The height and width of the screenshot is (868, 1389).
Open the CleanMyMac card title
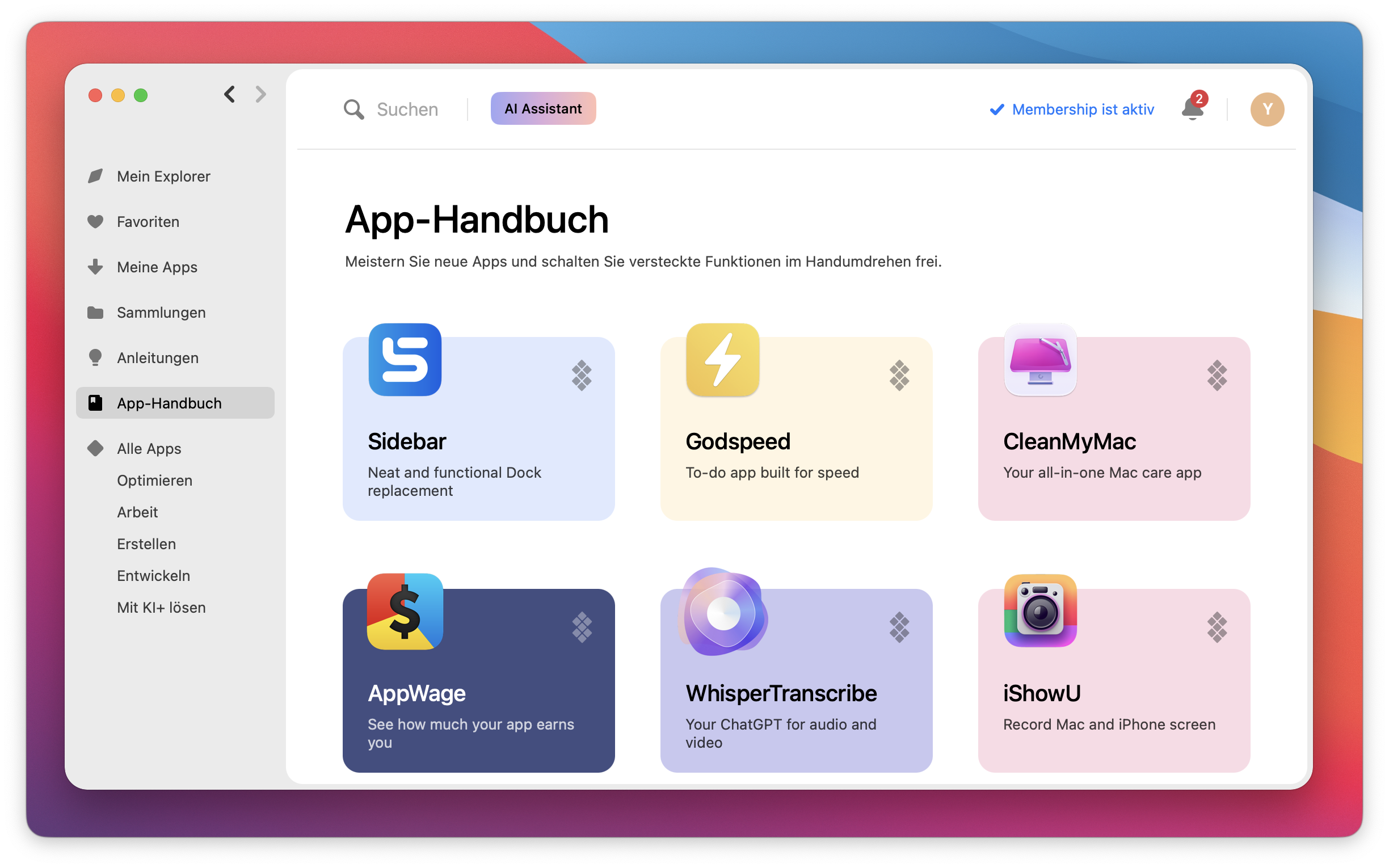(x=1070, y=441)
